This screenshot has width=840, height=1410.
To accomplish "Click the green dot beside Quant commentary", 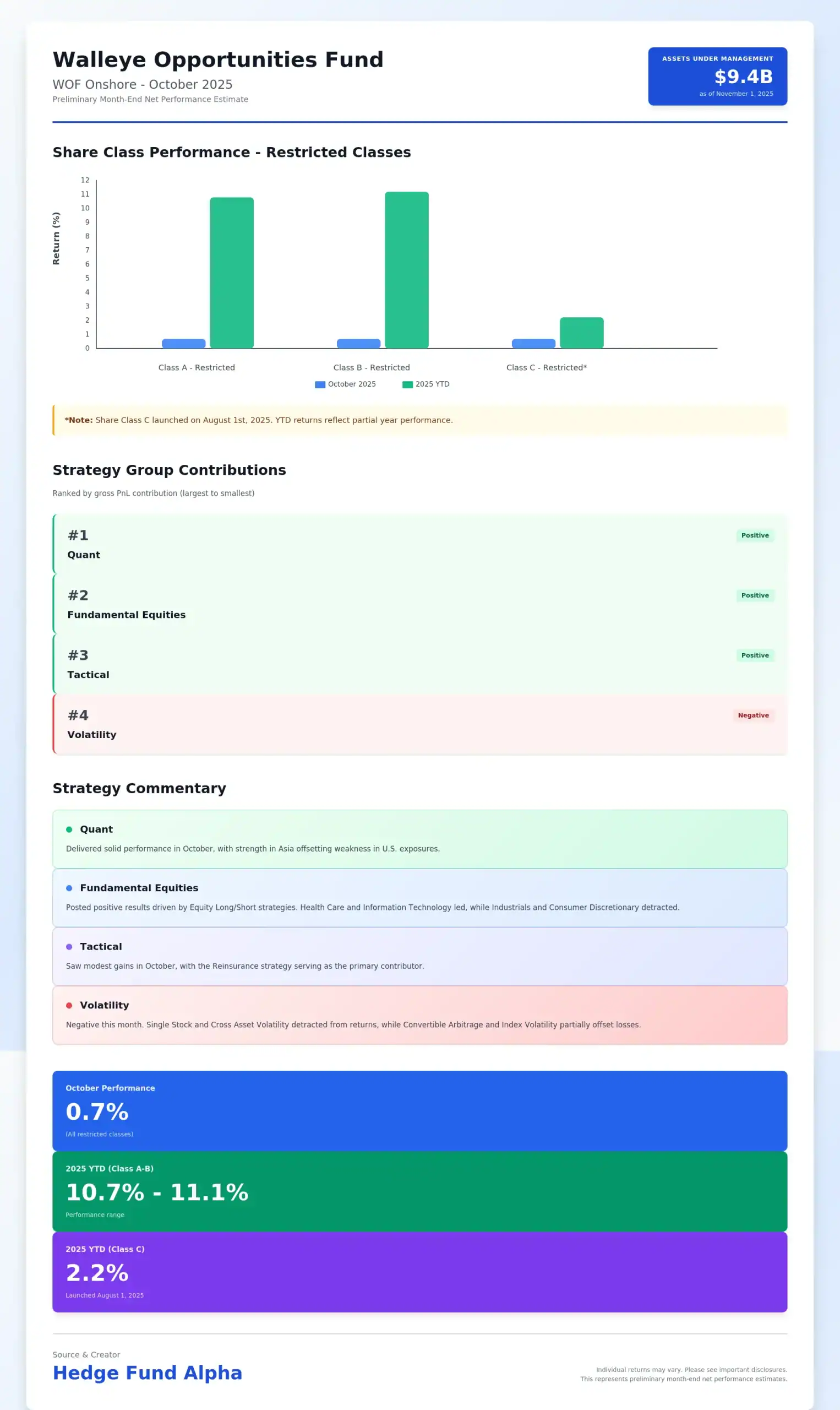I will click(69, 829).
